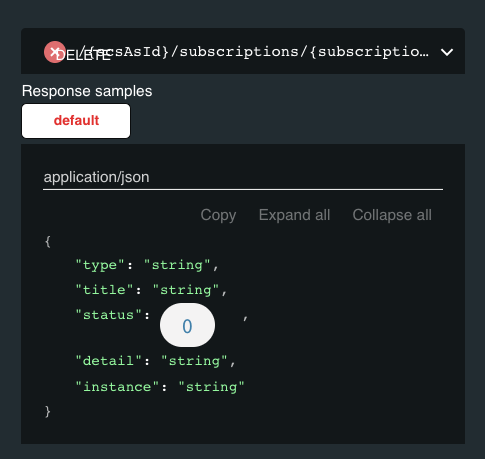
Task: Click the "title" key in JSON
Action: pos(104,290)
